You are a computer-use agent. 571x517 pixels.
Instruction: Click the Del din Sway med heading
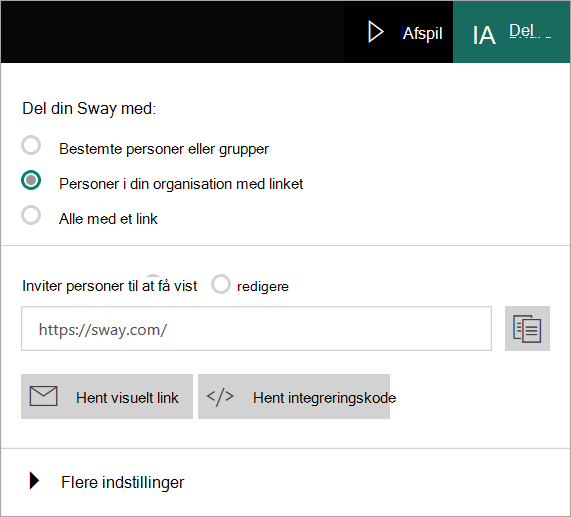pyautogui.click(x=89, y=108)
